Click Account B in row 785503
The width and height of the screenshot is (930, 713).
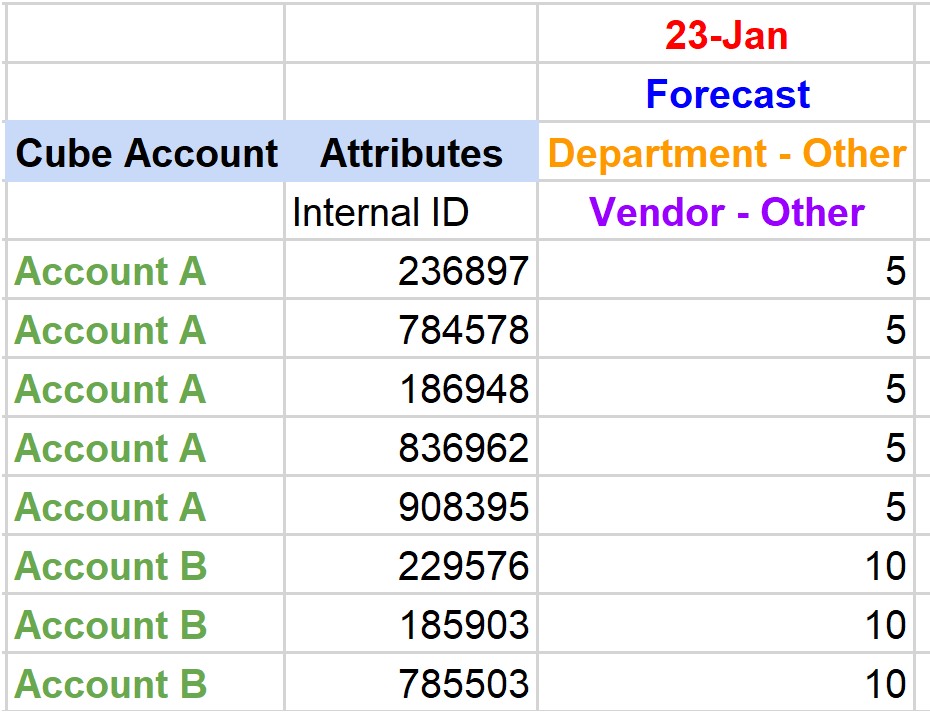point(145,683)
